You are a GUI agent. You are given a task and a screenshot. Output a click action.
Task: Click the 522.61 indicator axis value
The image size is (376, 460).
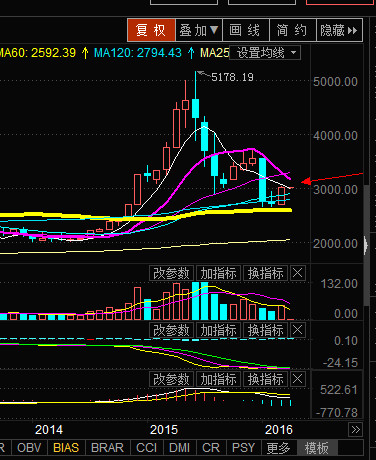pyautogui.click(x=339, y=390)
